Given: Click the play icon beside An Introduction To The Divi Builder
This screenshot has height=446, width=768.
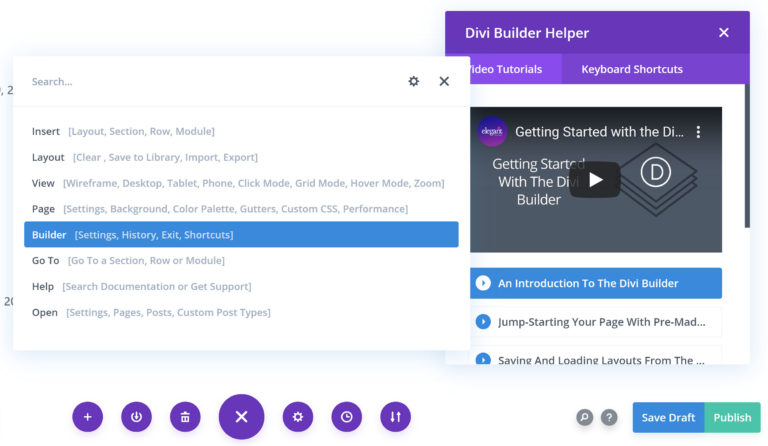Looking at the screenshot, I should [483, 283].
